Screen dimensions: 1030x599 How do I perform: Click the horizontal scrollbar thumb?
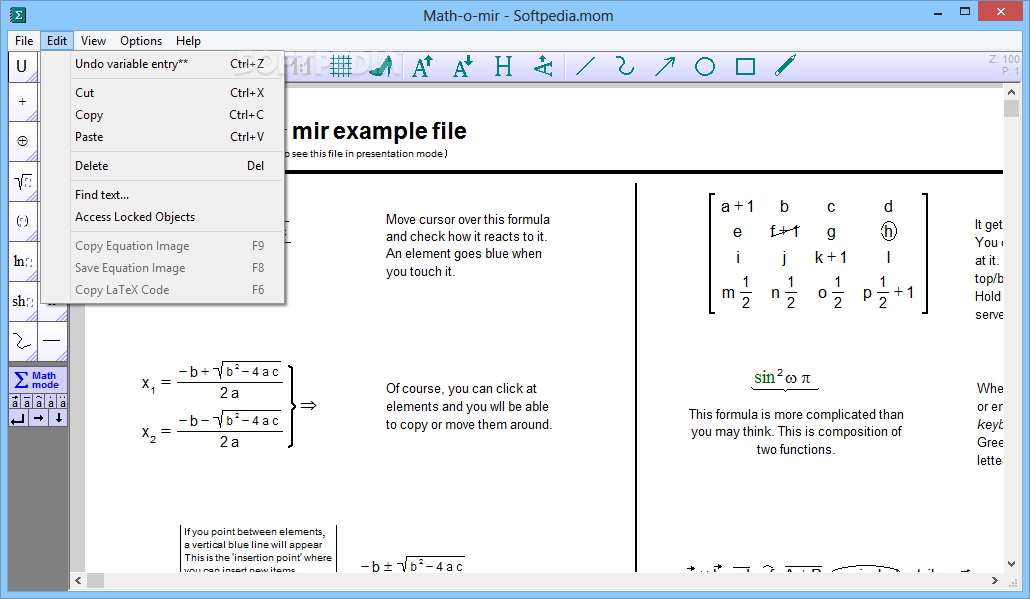pos(96,581)
